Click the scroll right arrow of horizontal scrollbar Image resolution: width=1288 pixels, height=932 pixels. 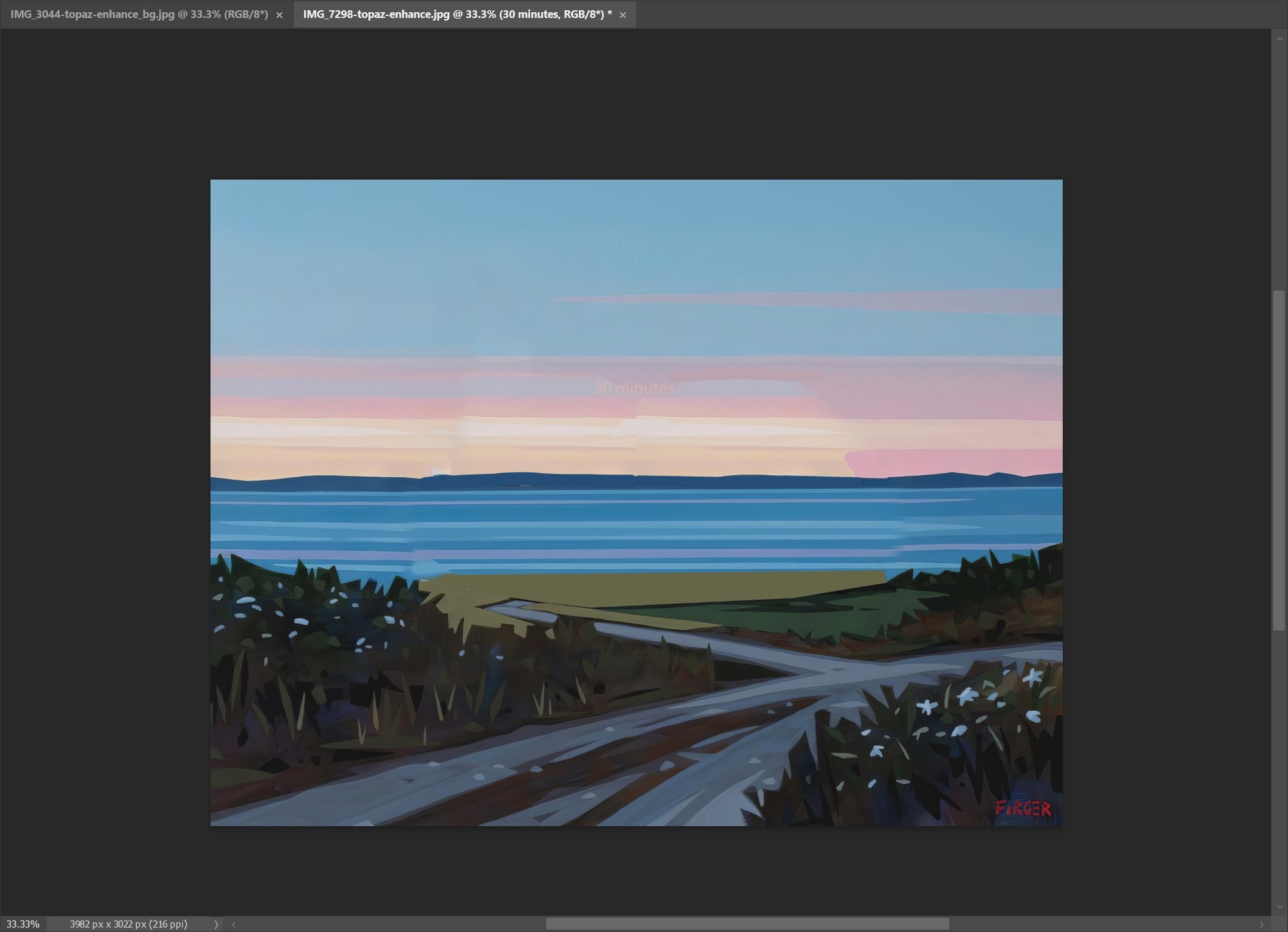[1261, 924]
